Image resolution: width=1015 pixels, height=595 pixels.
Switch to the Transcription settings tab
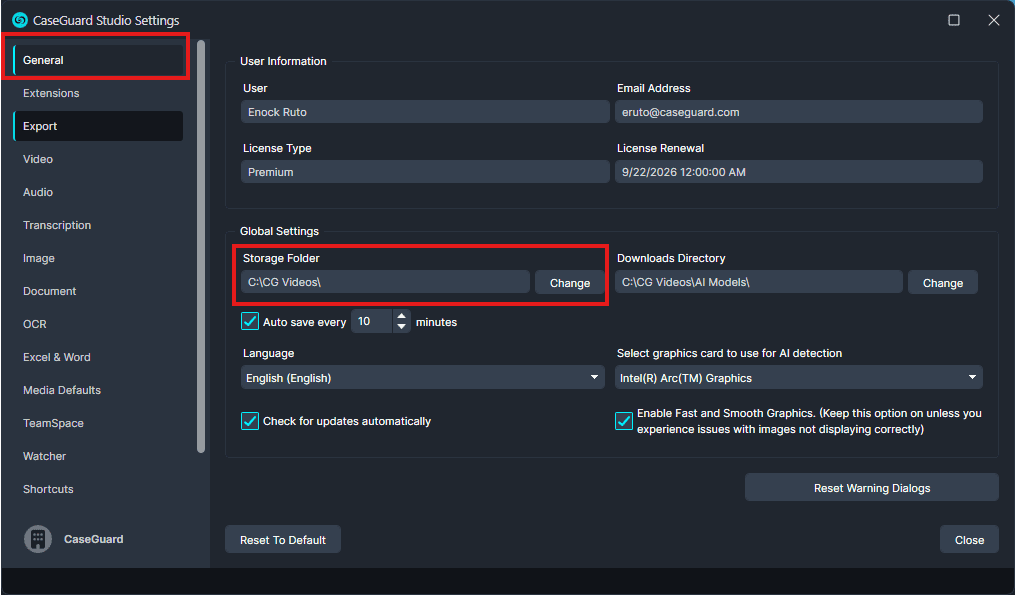coord(57,225)
